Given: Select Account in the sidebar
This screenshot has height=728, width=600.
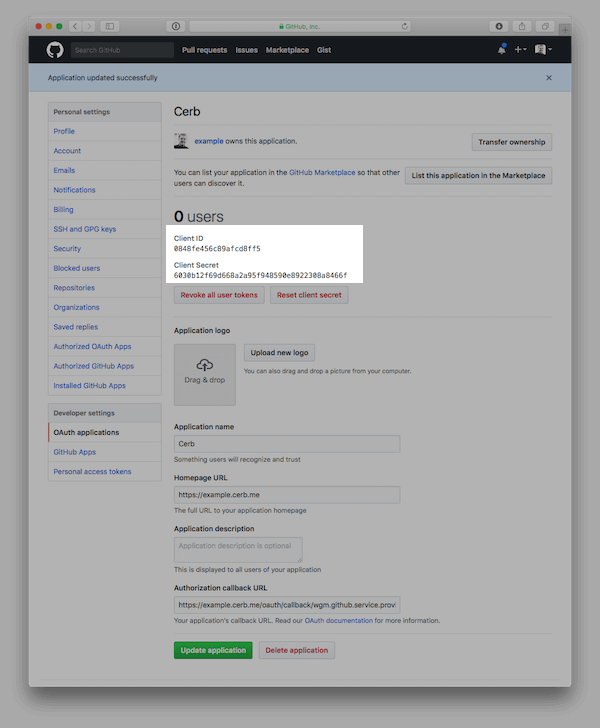Looking at the screenshot, I should [x=105, y=151].
